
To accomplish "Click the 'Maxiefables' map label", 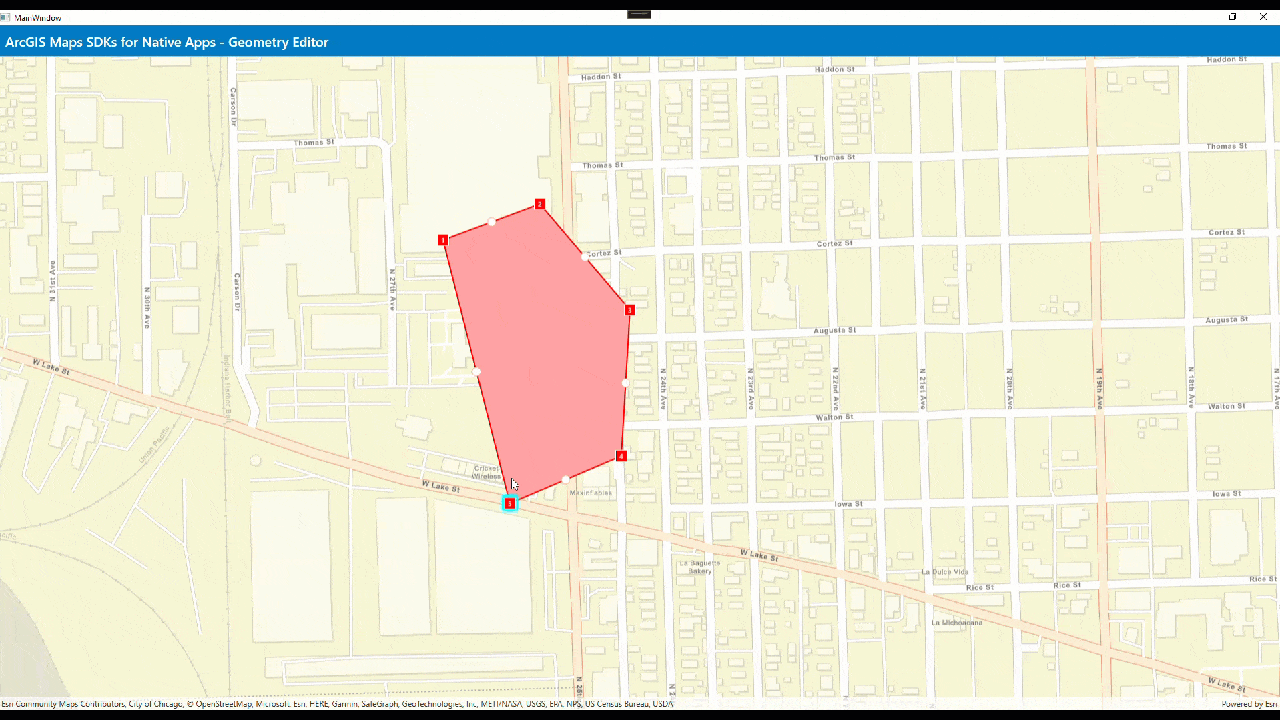I will pos(589,493).
